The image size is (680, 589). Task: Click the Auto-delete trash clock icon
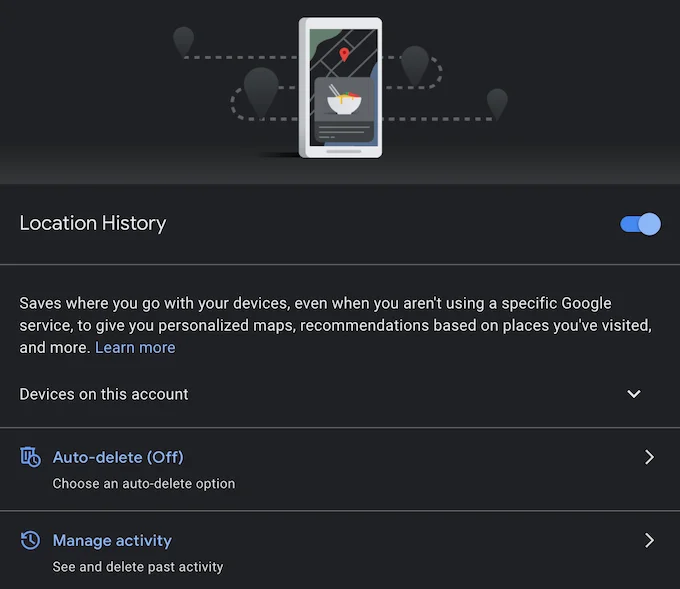coord(31,457)
